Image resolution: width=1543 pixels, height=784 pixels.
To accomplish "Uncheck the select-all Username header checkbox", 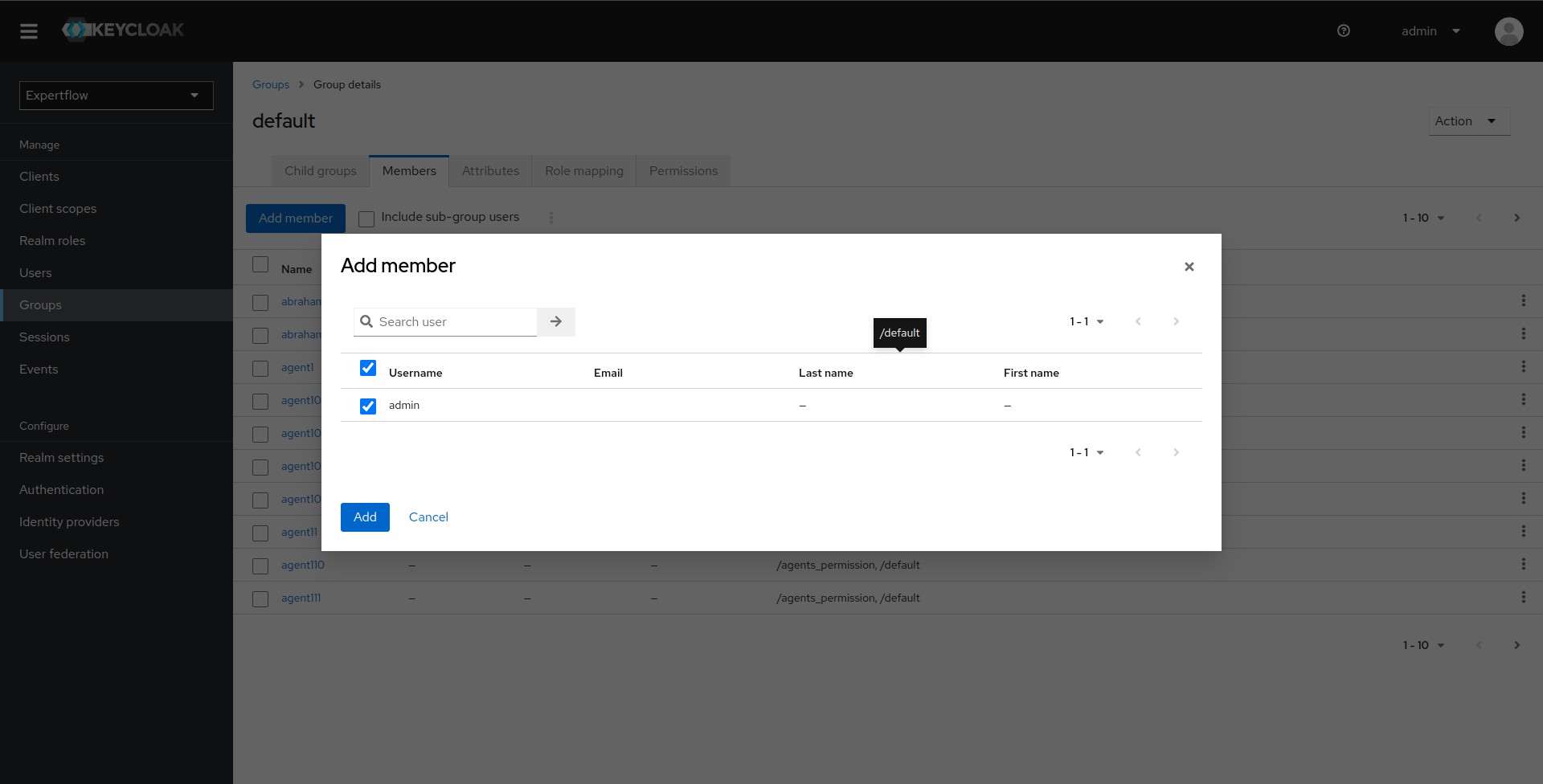I will (x=368, y=367).
